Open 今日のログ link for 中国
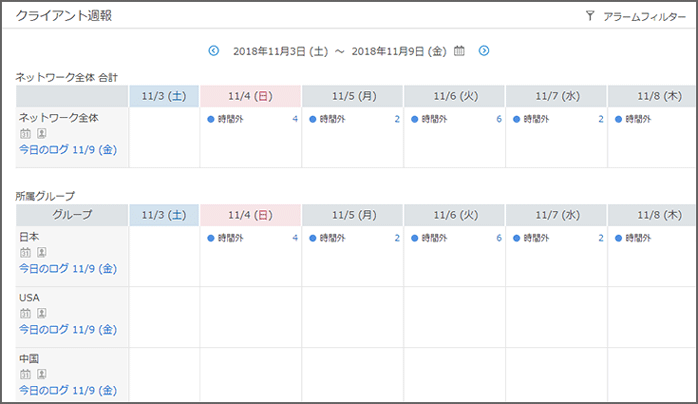The width and height of the screenshot is (698, 404). click(x=68, y=390)
